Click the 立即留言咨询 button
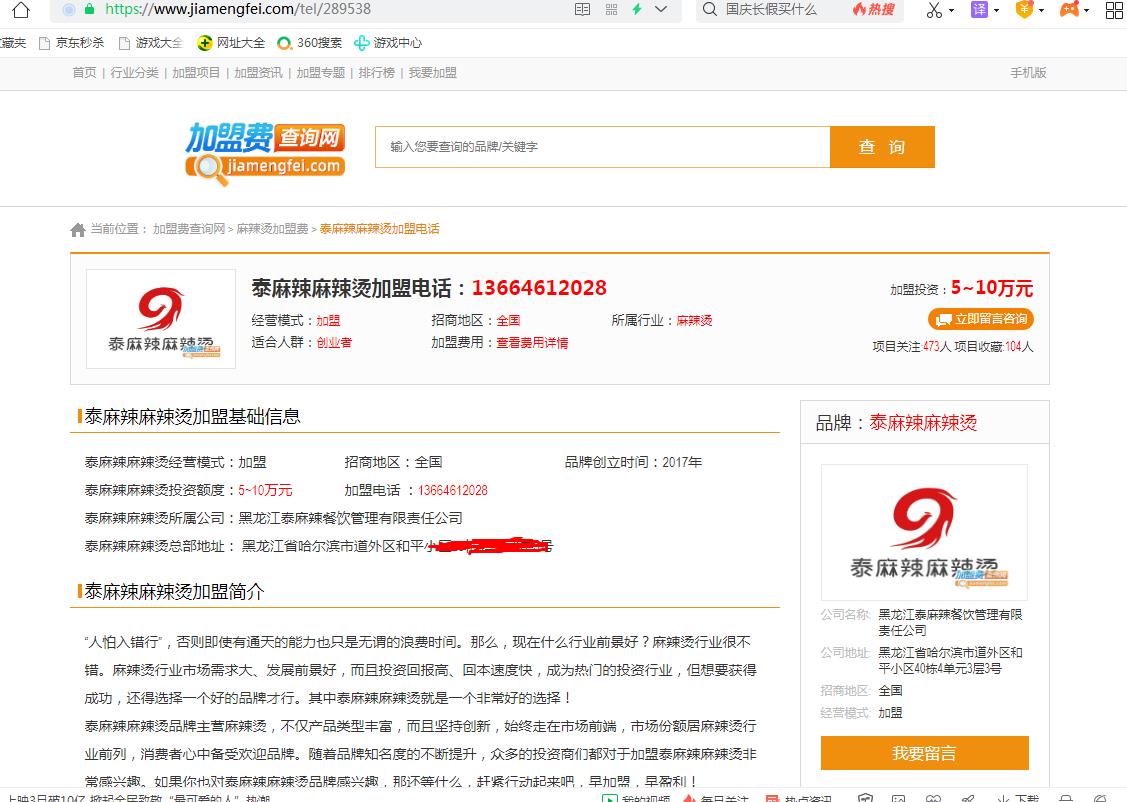 980,319
